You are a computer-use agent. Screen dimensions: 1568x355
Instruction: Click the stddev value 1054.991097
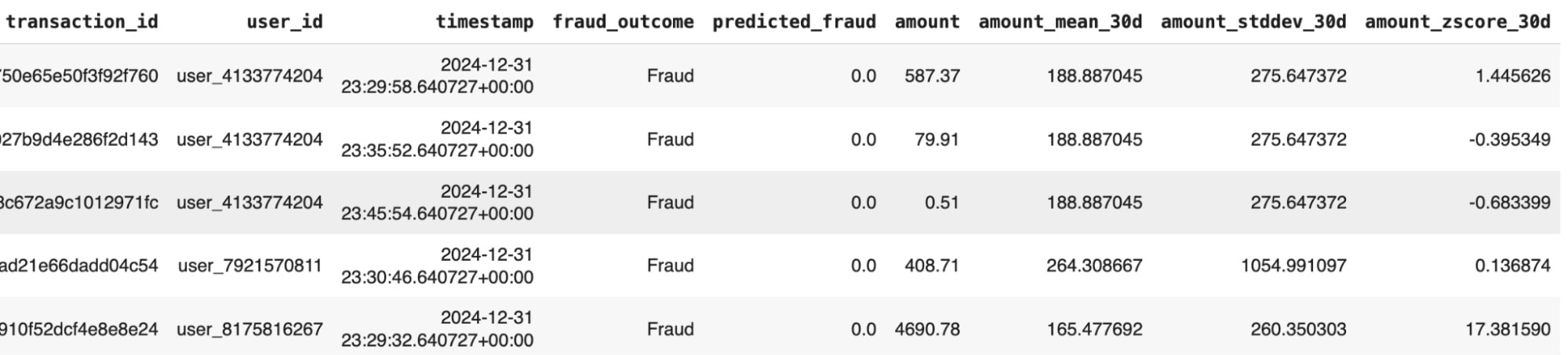(x=1293, y=265)
